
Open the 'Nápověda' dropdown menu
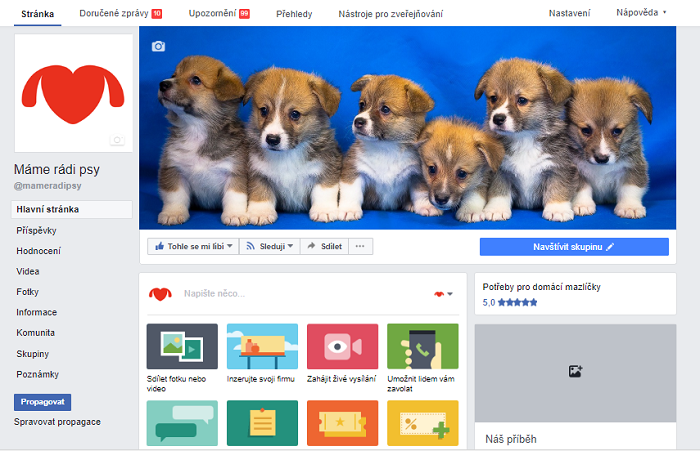tap(642, 14)
